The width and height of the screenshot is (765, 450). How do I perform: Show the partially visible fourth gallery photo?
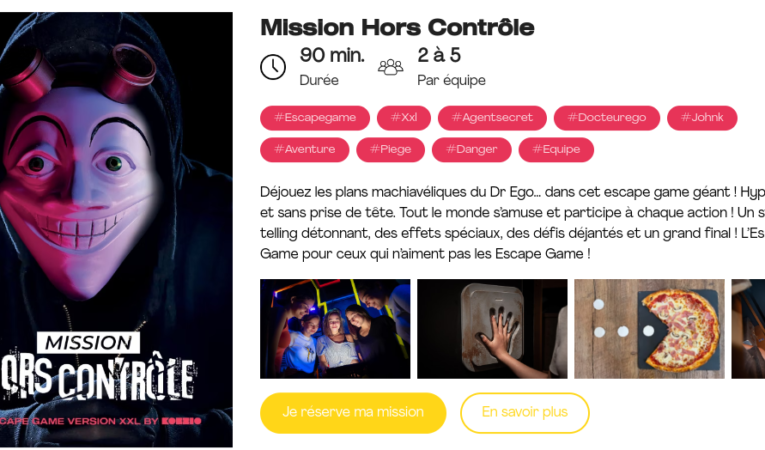(x=748, y=328)
